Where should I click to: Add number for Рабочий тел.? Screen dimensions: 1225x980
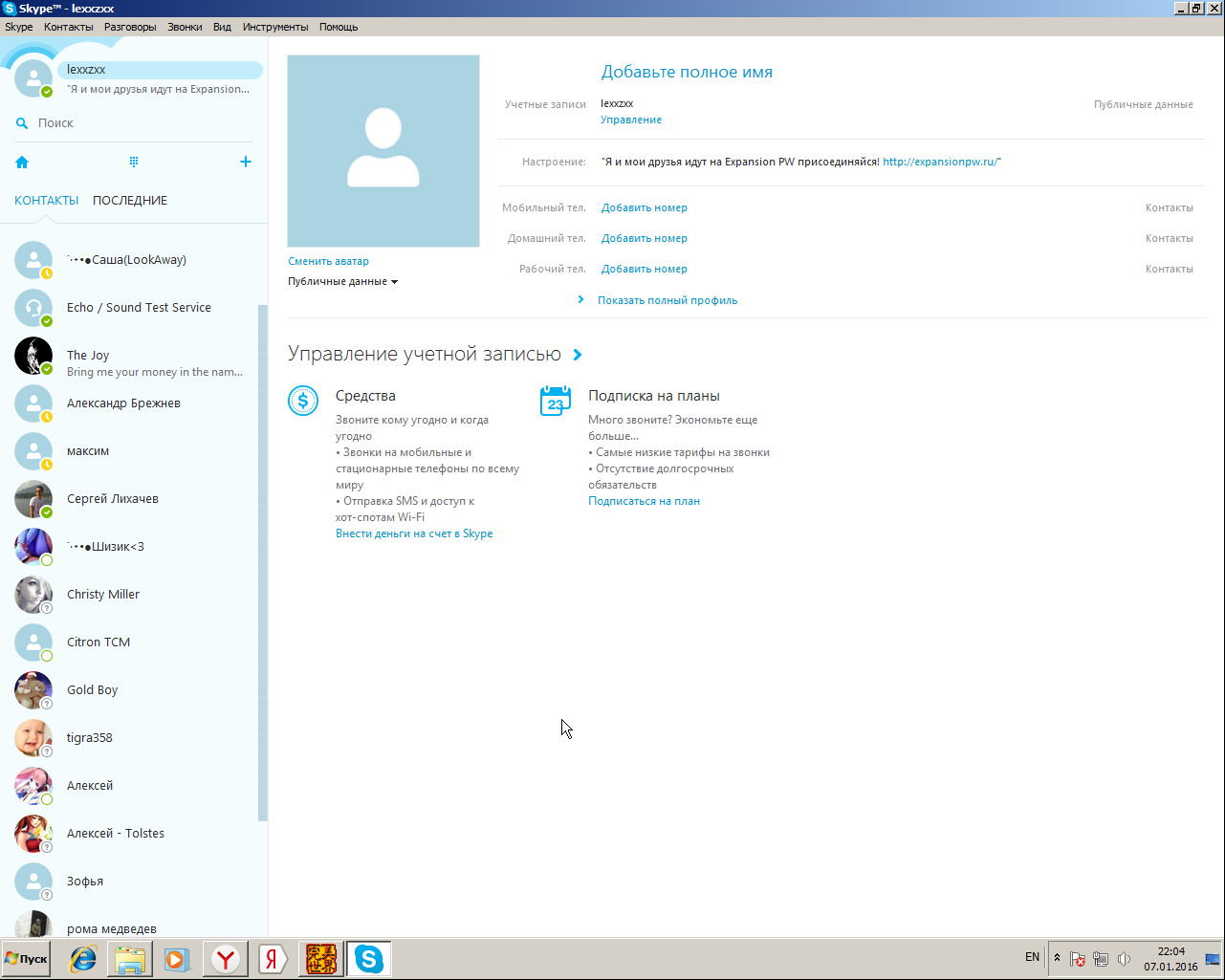645,270
